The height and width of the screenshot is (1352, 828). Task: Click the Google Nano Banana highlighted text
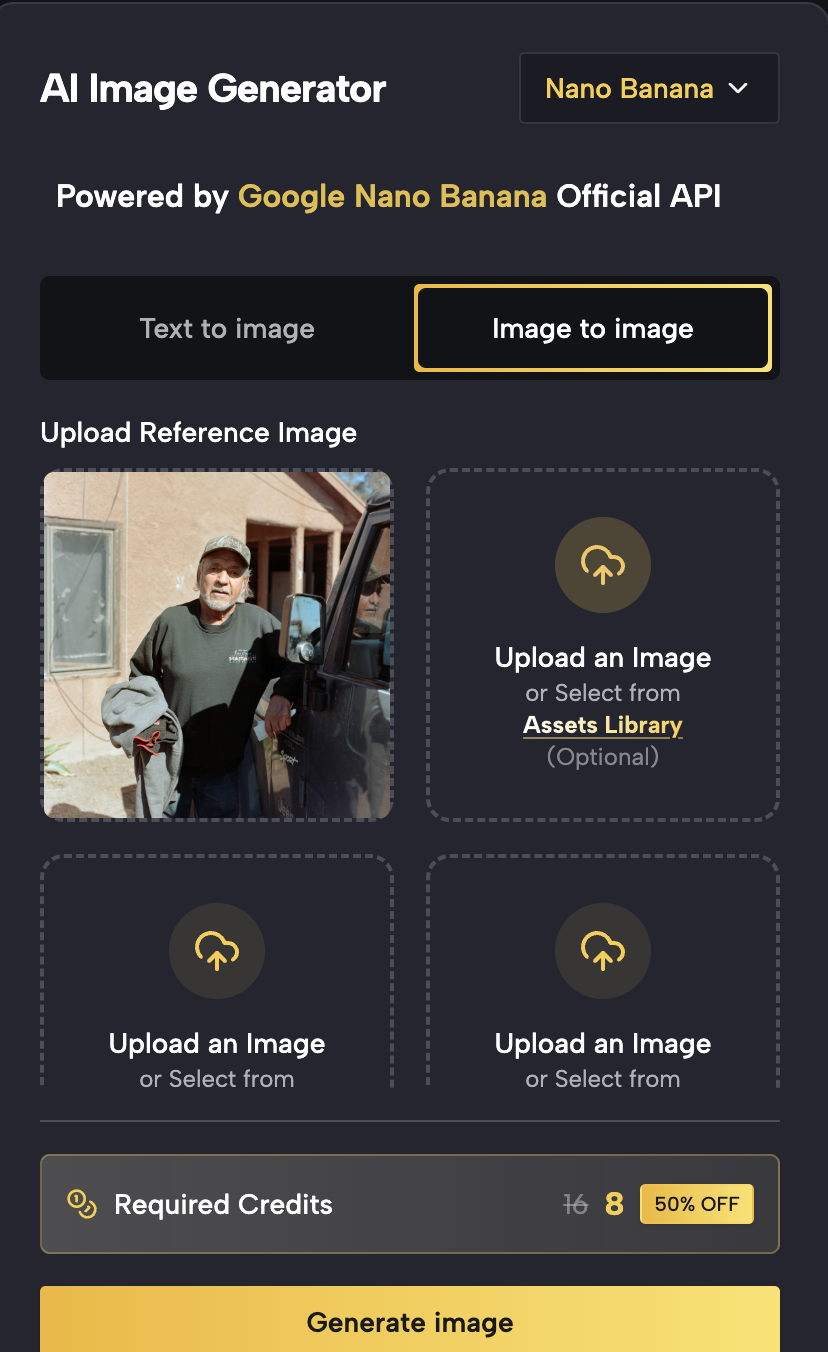[392, 196]
